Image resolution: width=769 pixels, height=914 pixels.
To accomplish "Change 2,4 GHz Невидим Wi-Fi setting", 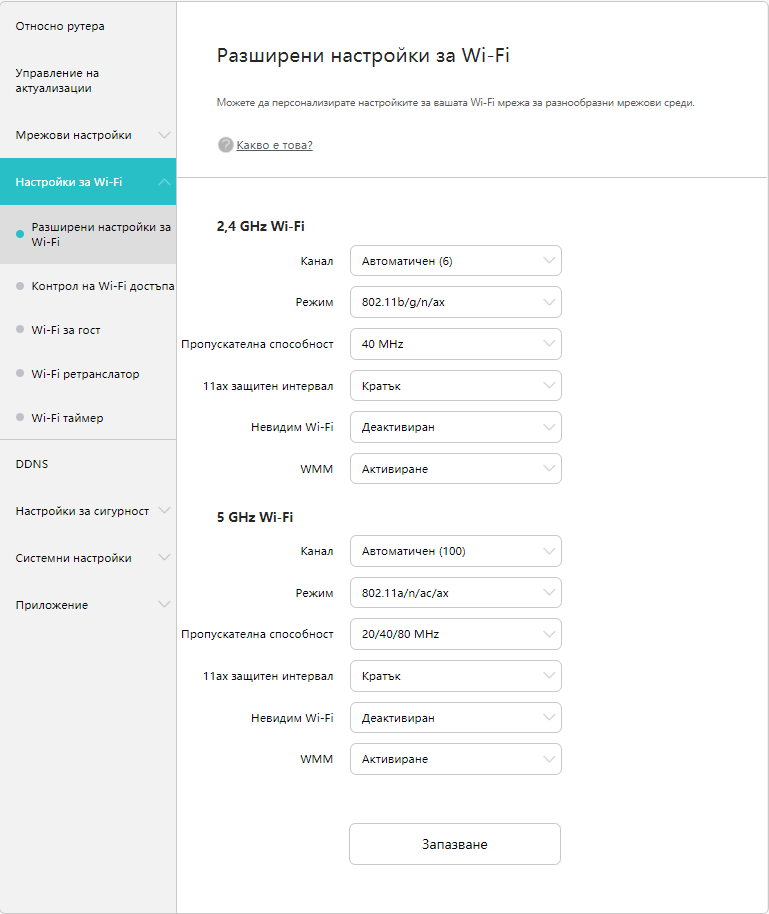I will tap(455, 427).
